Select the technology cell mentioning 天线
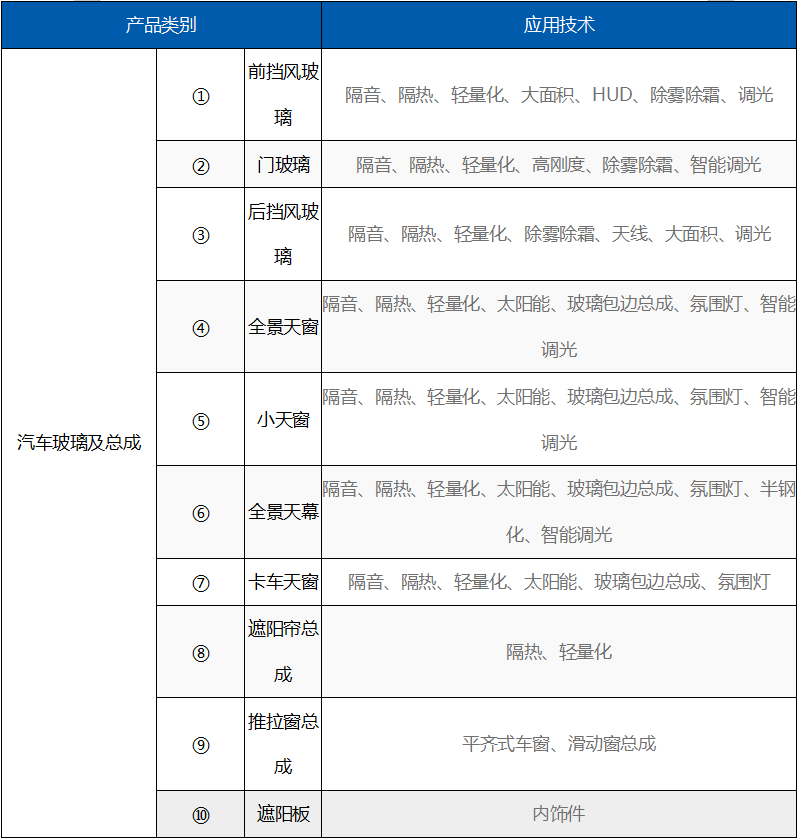The width and height of the screenshot is (797, 838). tap(559, 234)
